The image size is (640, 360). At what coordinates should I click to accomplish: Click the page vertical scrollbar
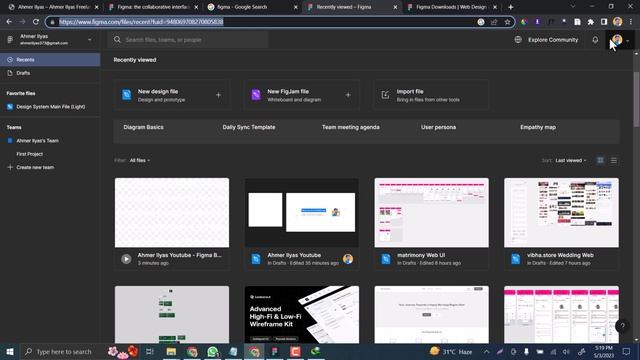pyautogui.click(x=636, y=99)
